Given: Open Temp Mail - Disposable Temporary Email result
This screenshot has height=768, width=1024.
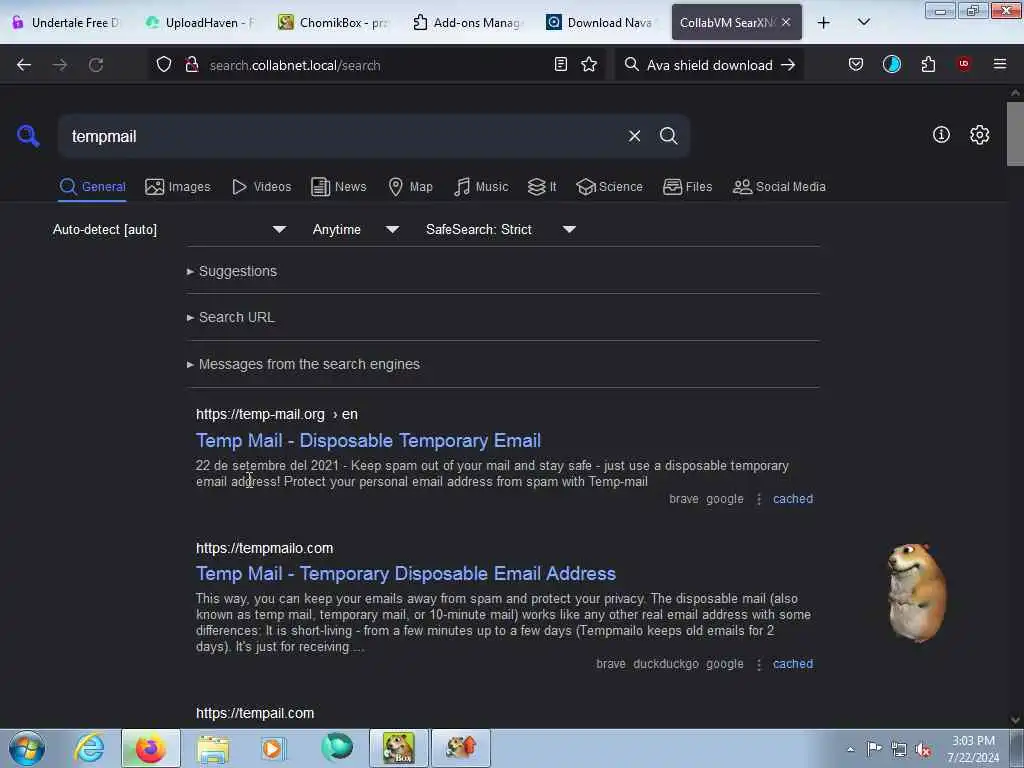Looking at the screenshot, I should 368,440.
